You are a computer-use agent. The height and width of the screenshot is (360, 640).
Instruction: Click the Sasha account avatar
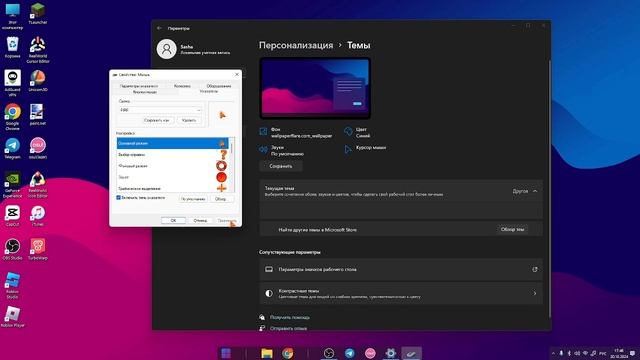click(167, 49)
